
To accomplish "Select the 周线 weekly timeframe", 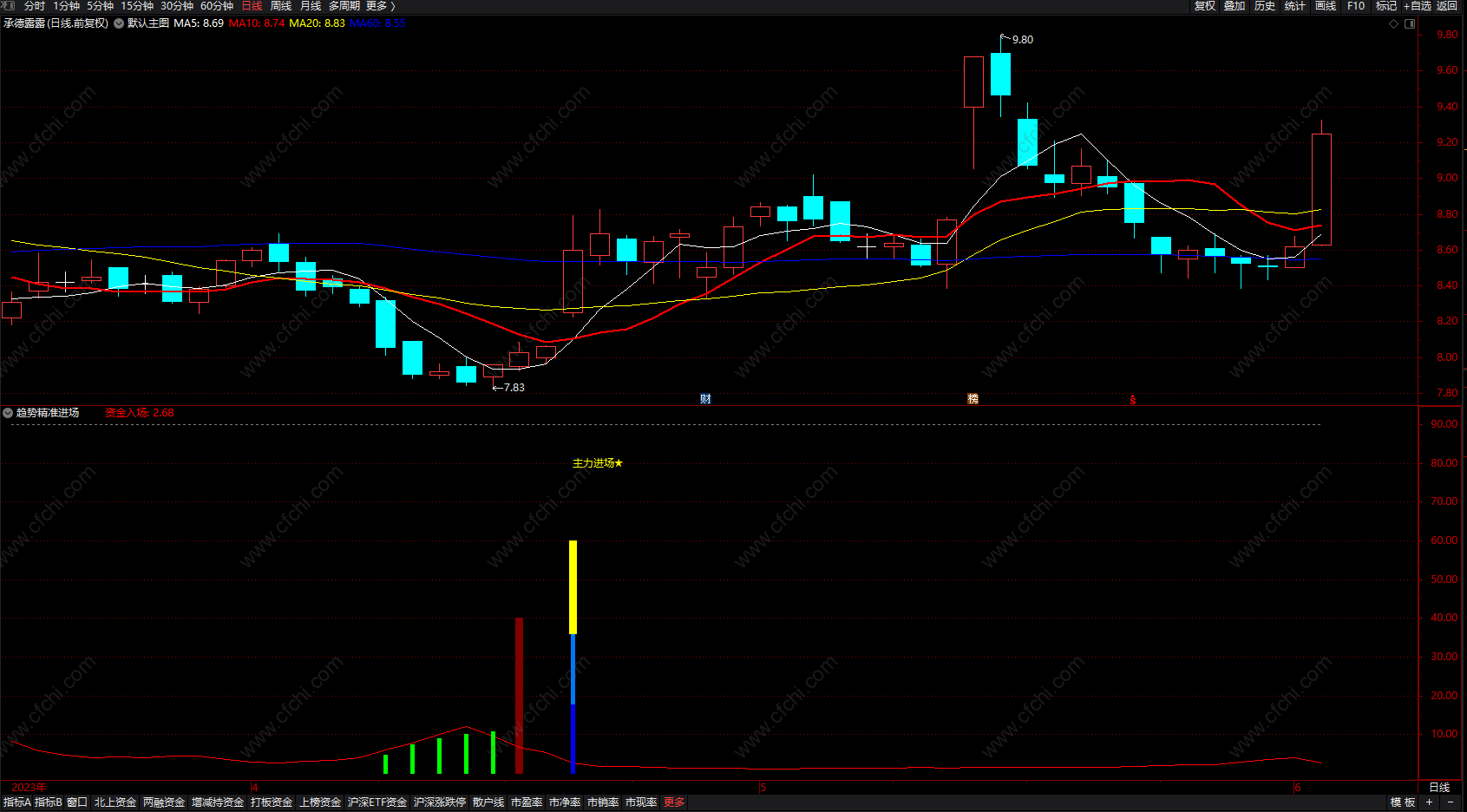I will tap(281, 6).
